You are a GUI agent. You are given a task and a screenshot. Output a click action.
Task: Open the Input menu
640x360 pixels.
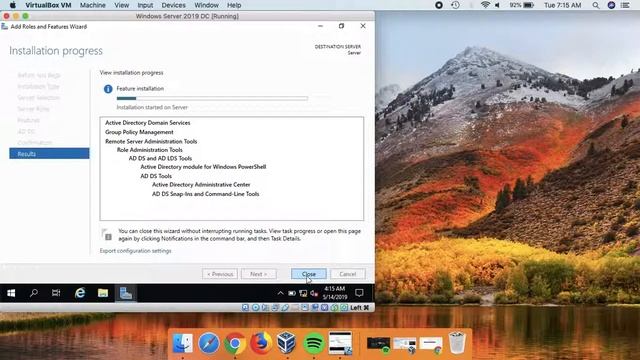(x=145, y=5)
